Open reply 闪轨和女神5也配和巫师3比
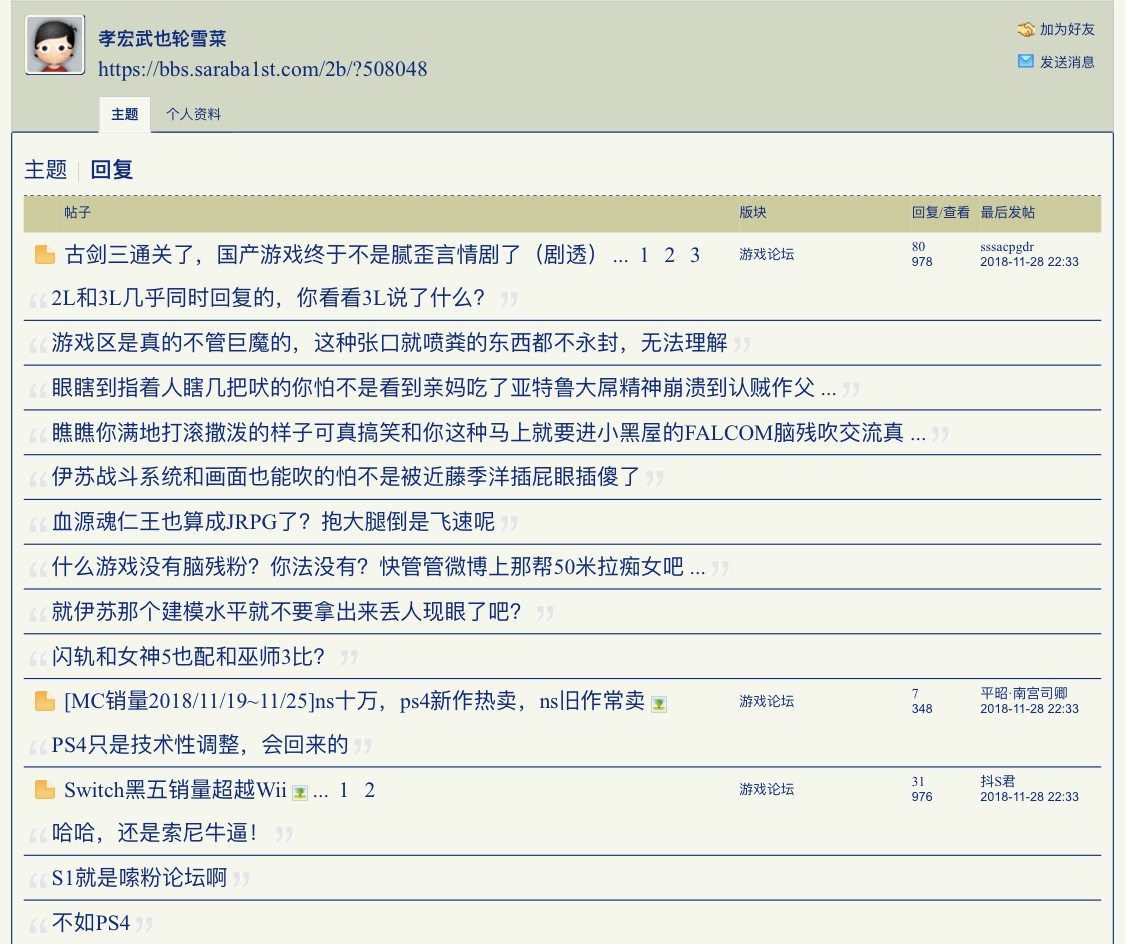The width and height of the screenshot is (1125, 944). [x=188, y=656]
